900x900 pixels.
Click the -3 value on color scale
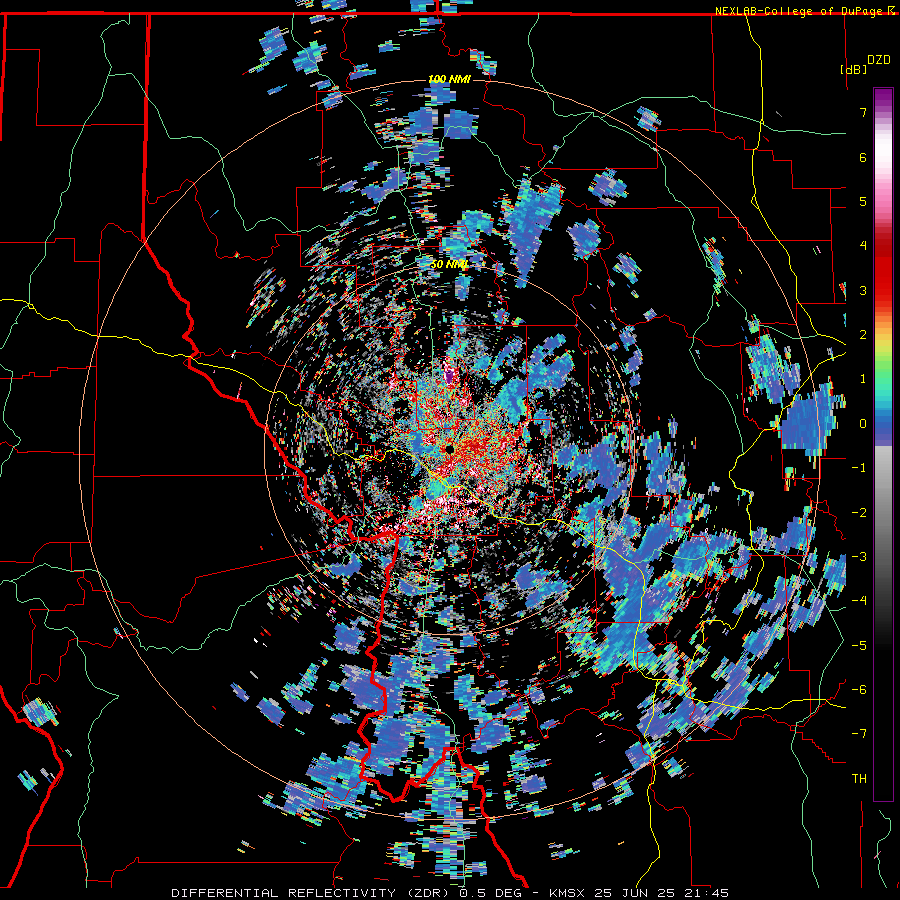coord(859,556)
